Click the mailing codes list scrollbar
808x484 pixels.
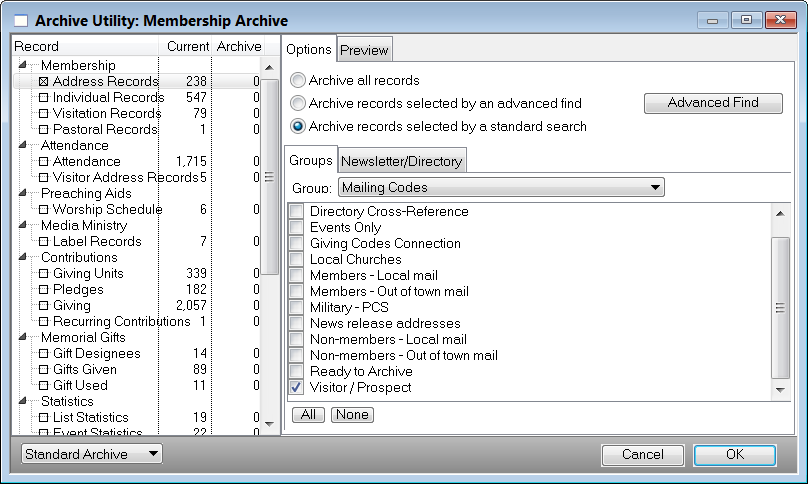[x=780, y=308]
